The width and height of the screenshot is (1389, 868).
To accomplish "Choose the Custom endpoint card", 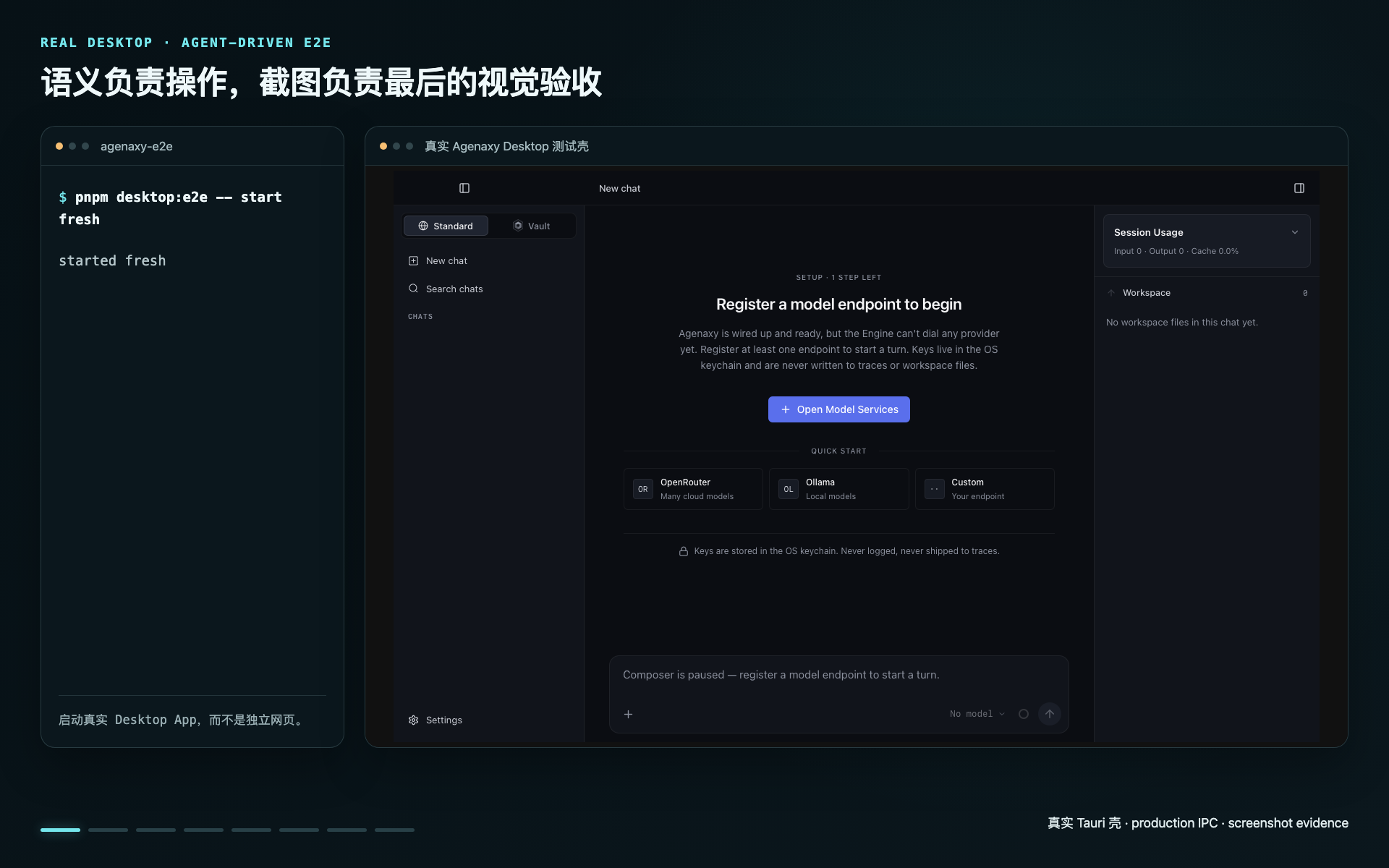I will (x=985, y=489).
